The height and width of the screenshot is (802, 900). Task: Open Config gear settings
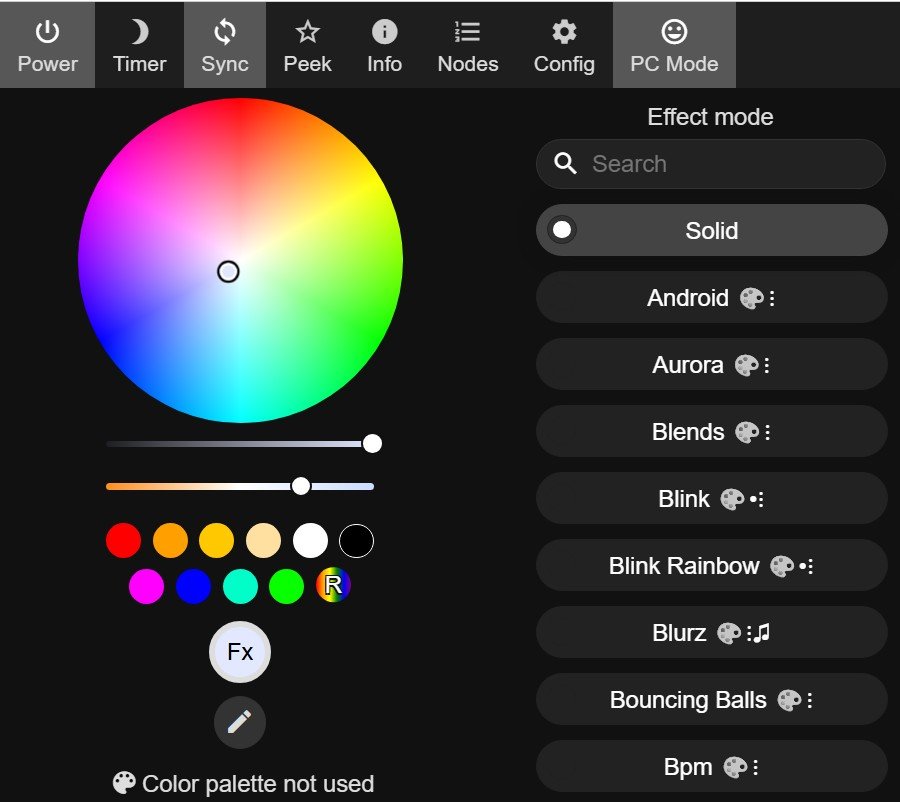pyautogui.click(x=564, y=46)
